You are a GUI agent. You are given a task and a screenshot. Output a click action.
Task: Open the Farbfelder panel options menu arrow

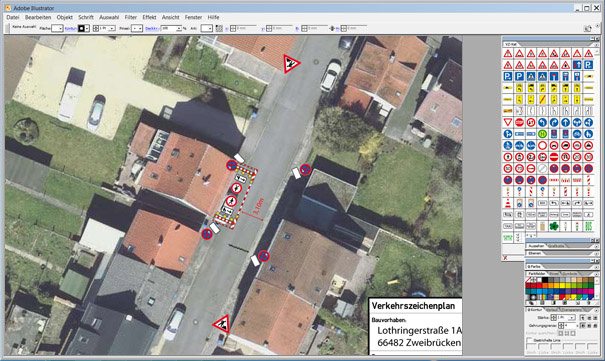(597, 274)
